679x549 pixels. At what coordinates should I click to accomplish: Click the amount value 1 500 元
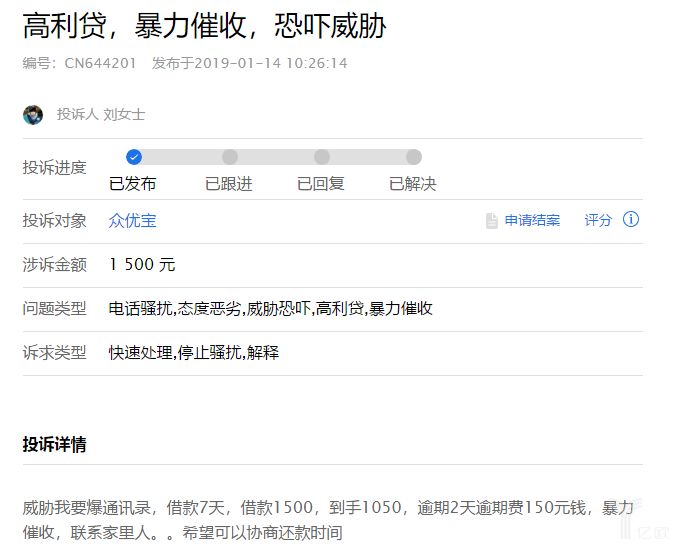[x=142, y=265]
